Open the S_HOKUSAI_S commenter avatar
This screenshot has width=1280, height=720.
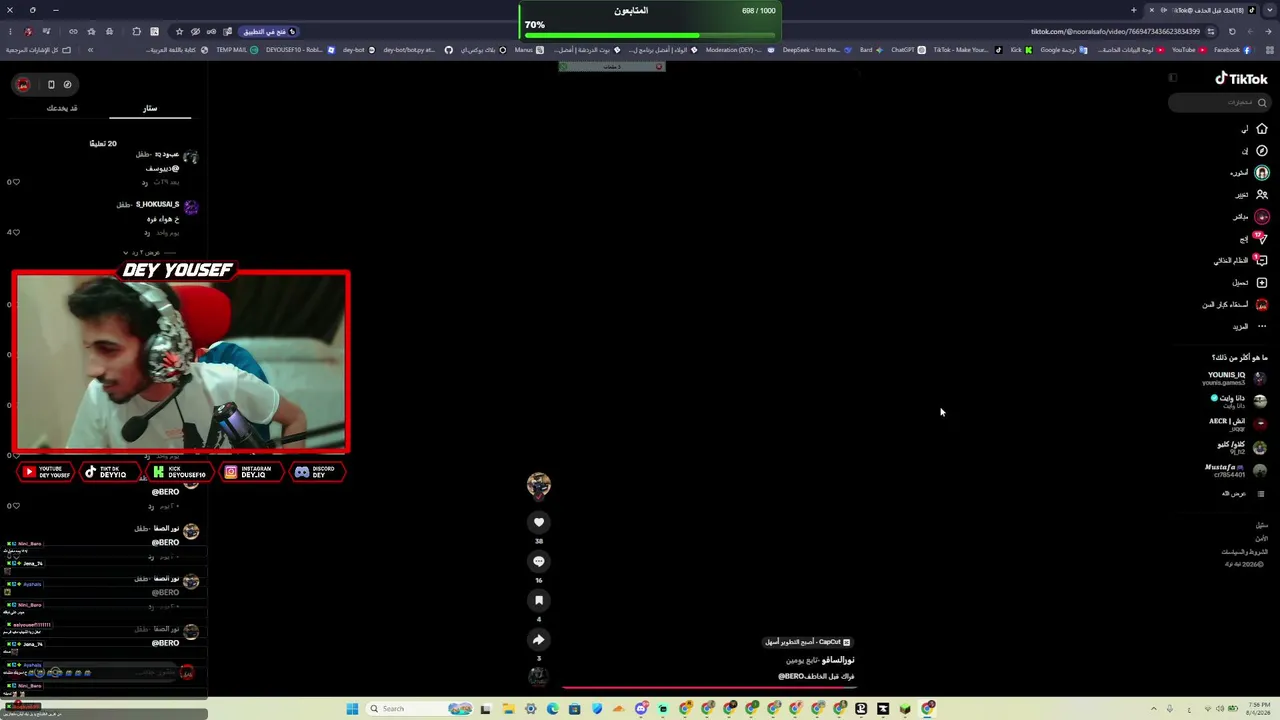click(x=191, y=207)
